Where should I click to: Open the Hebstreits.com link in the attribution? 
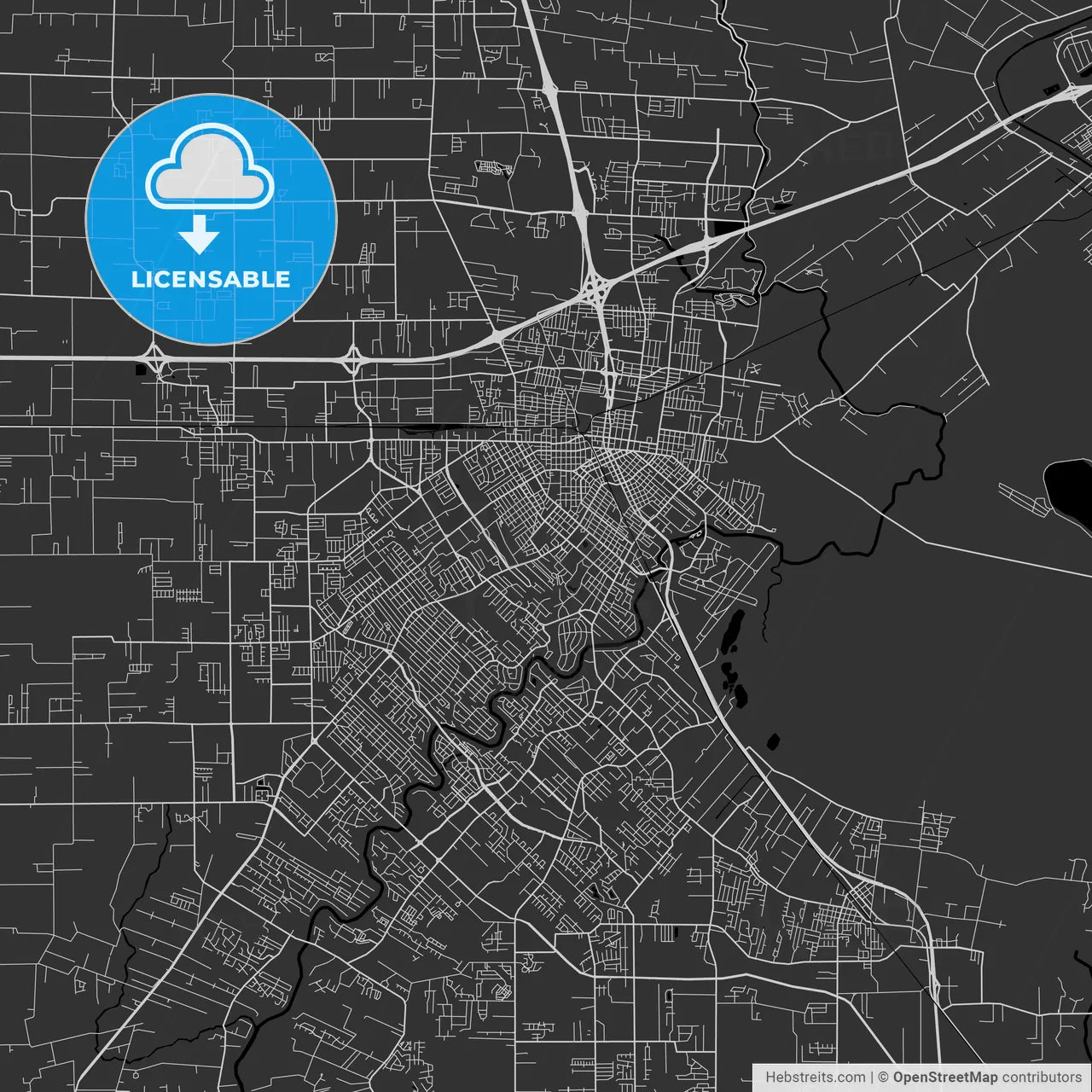[x=815, y=1077]
